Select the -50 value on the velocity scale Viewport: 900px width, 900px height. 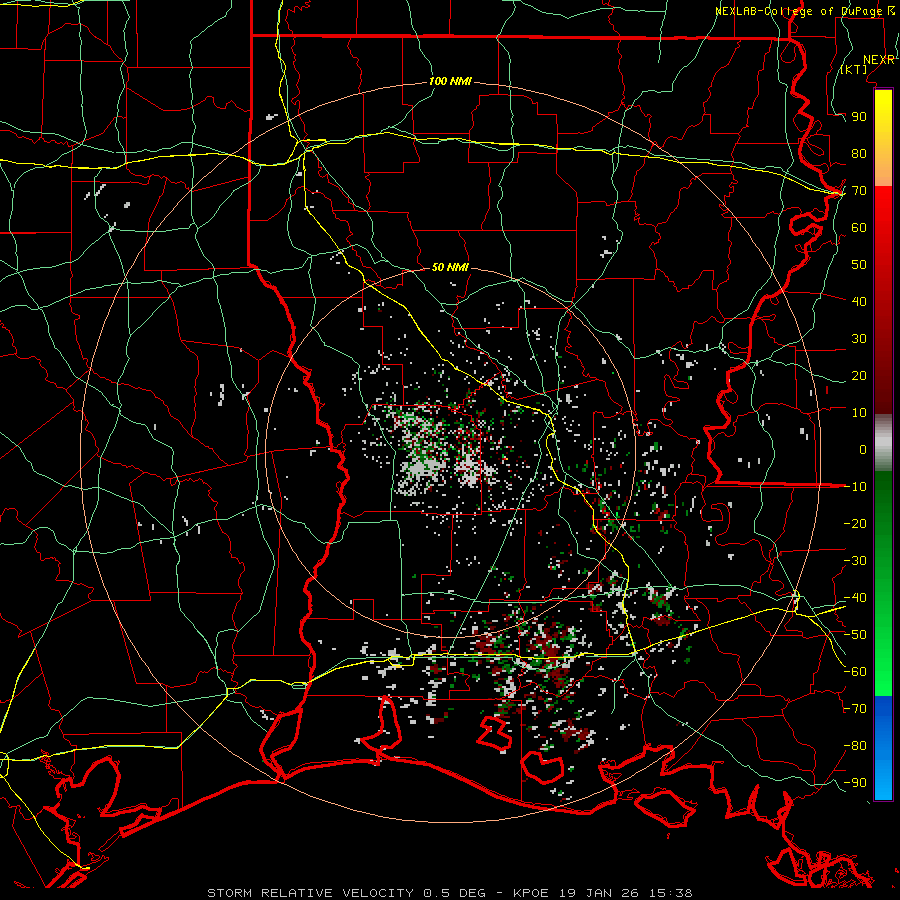(855, 635)
